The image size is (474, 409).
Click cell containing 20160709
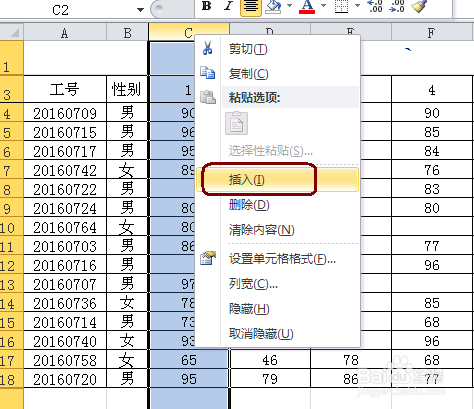(x=65, y=113)
